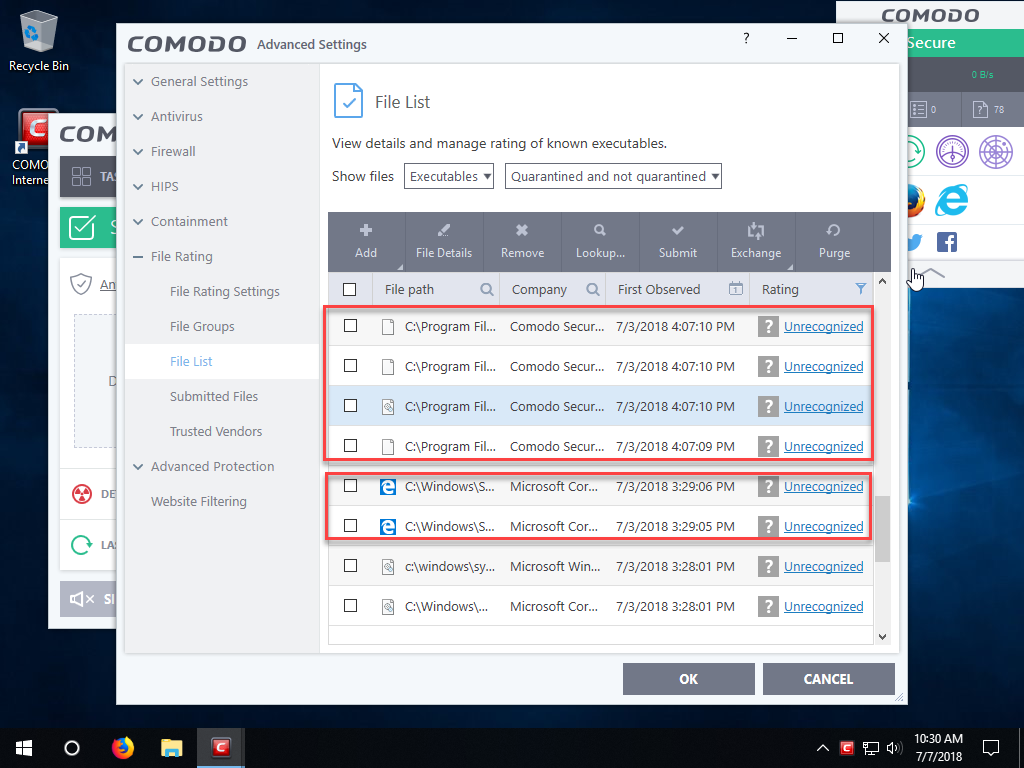The image size is (1024, 768).
Task: Click the scroll down arrow of file list
Action: click(x=882, y=637)
